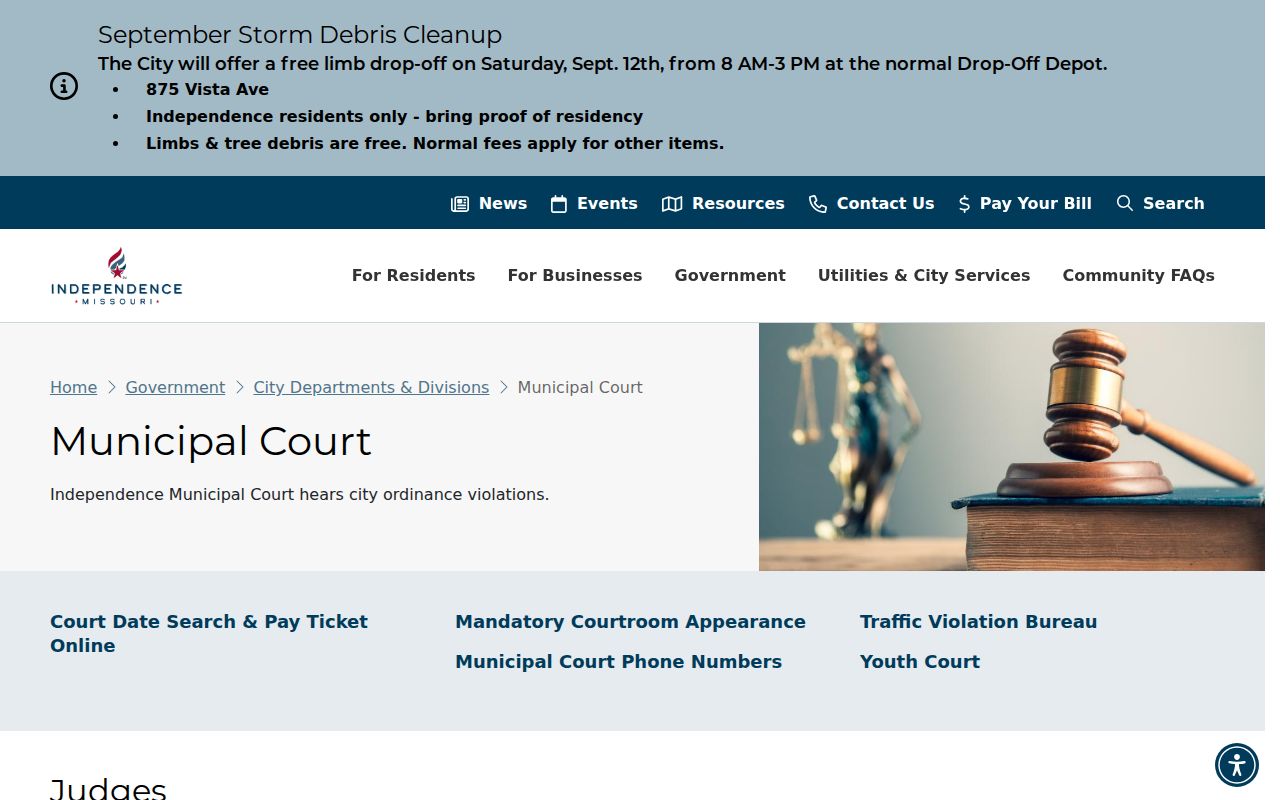Open Traffic Violation Bureau link

(978, 622)
